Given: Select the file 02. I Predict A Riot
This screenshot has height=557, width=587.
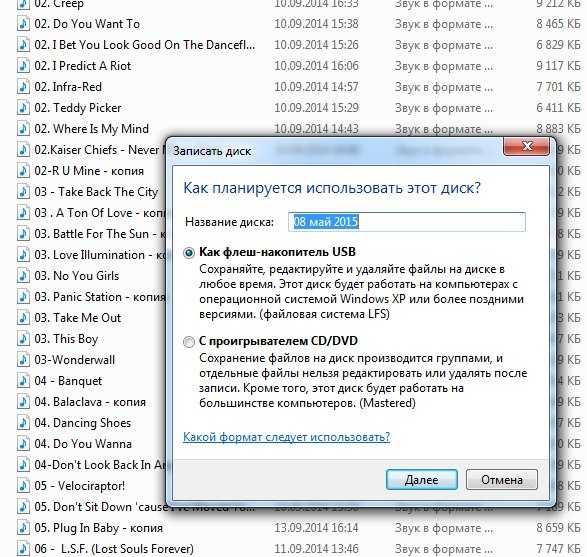Looking at the screenshot, I should click(298, 66).
